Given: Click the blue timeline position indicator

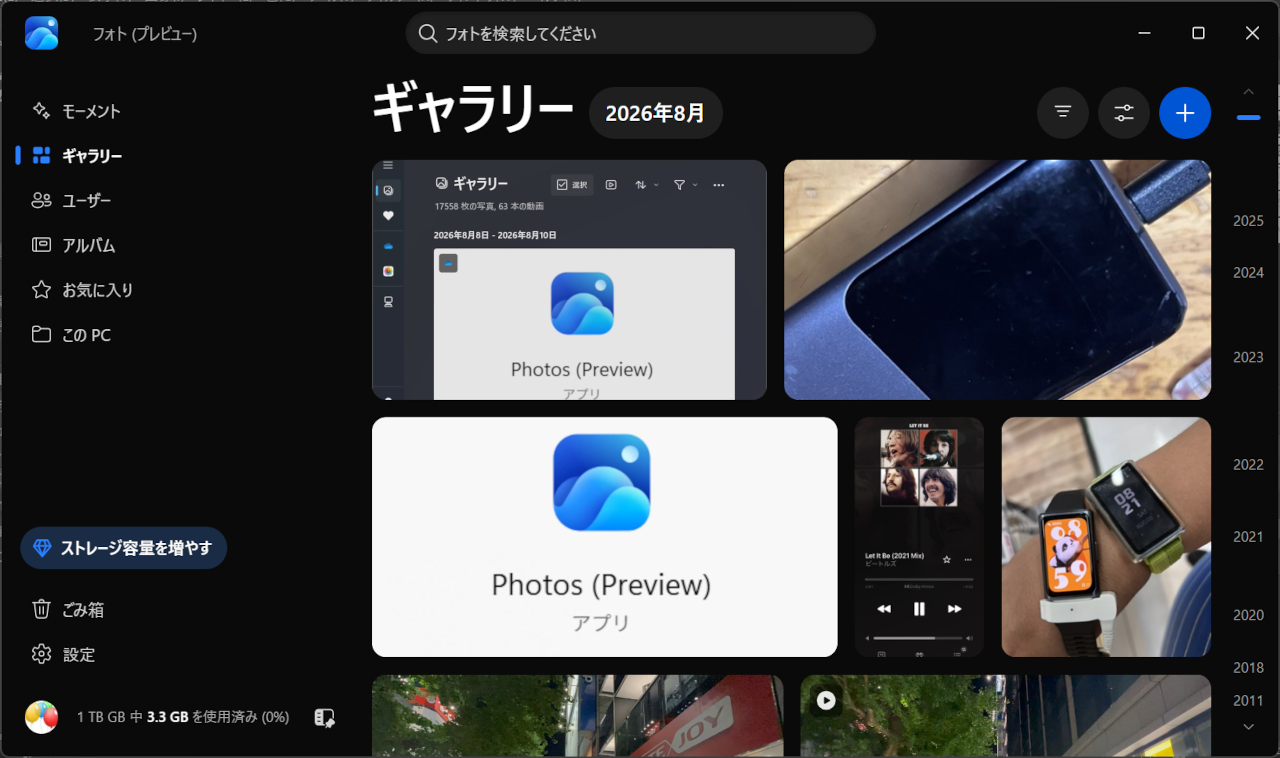Looking at the screenshot, I should (1248, 118).
